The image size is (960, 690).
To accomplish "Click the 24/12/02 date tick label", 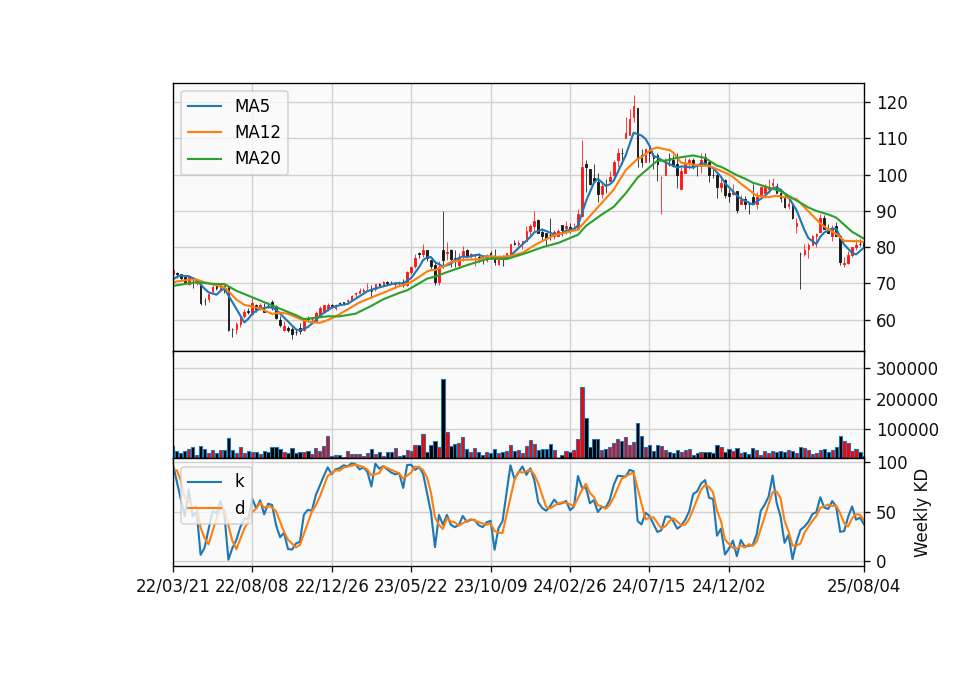I will (x=729, y=586).
